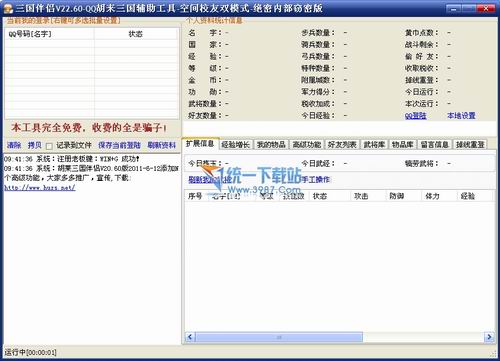Click the 状态 column header in the account list
Screen dimensions: 500x361
136,34
